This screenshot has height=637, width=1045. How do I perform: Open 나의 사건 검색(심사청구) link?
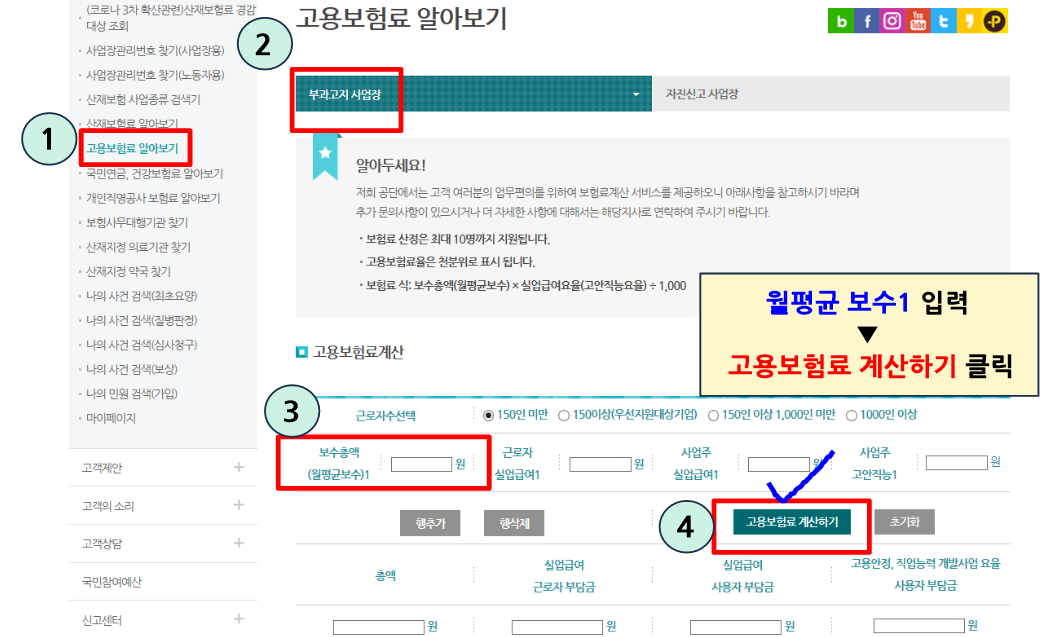(x=142, y=345)
